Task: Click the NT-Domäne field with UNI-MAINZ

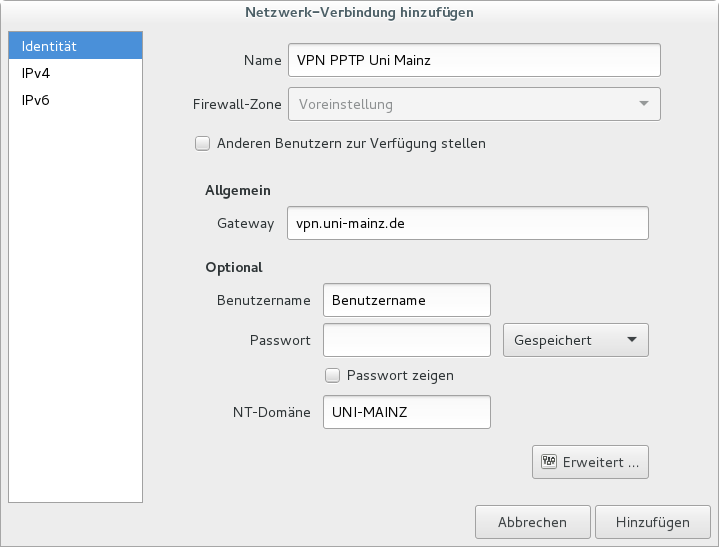Action: click(x=407, y=412)
